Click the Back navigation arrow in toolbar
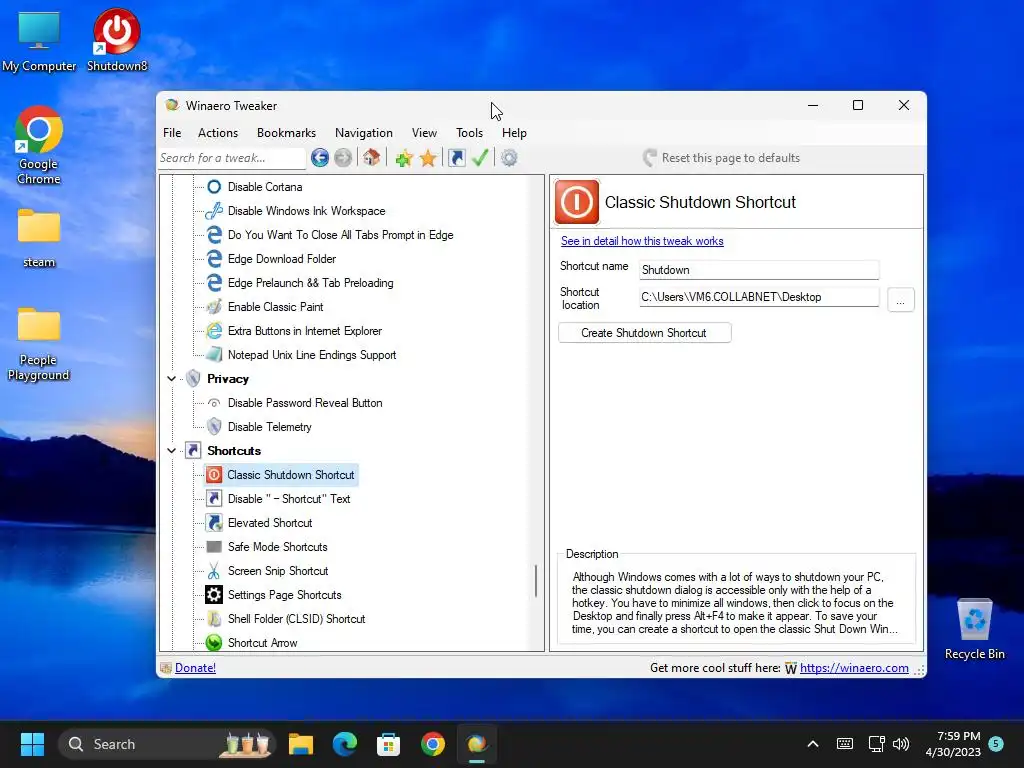Viewport: 1024px width, 768px height. click(319, 157)
